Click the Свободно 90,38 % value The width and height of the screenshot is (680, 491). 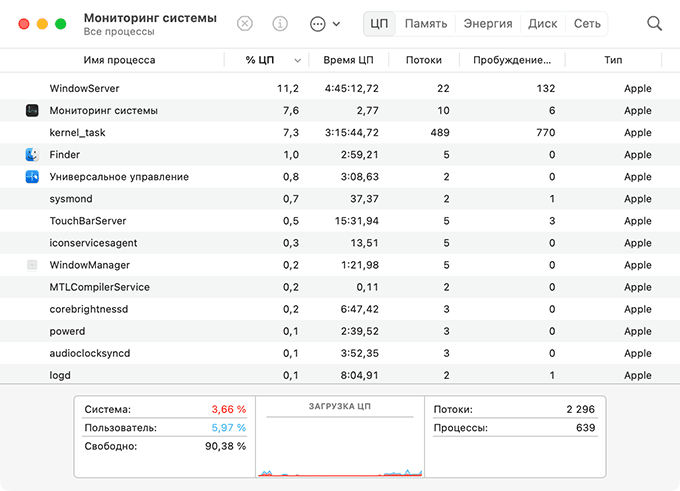[x=226, y=446]
